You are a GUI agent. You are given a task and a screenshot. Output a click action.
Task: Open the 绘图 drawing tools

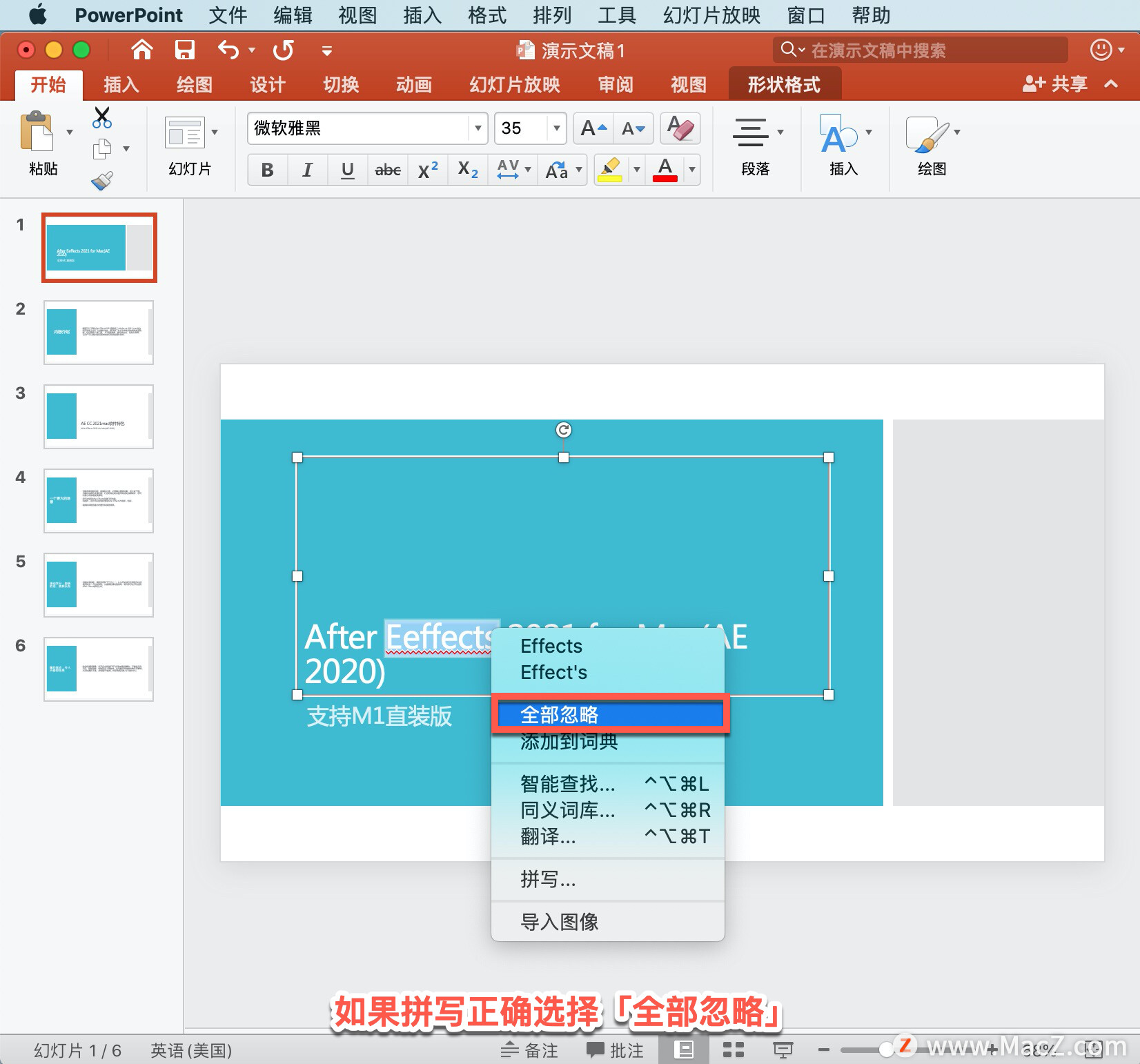click(927, 133)
